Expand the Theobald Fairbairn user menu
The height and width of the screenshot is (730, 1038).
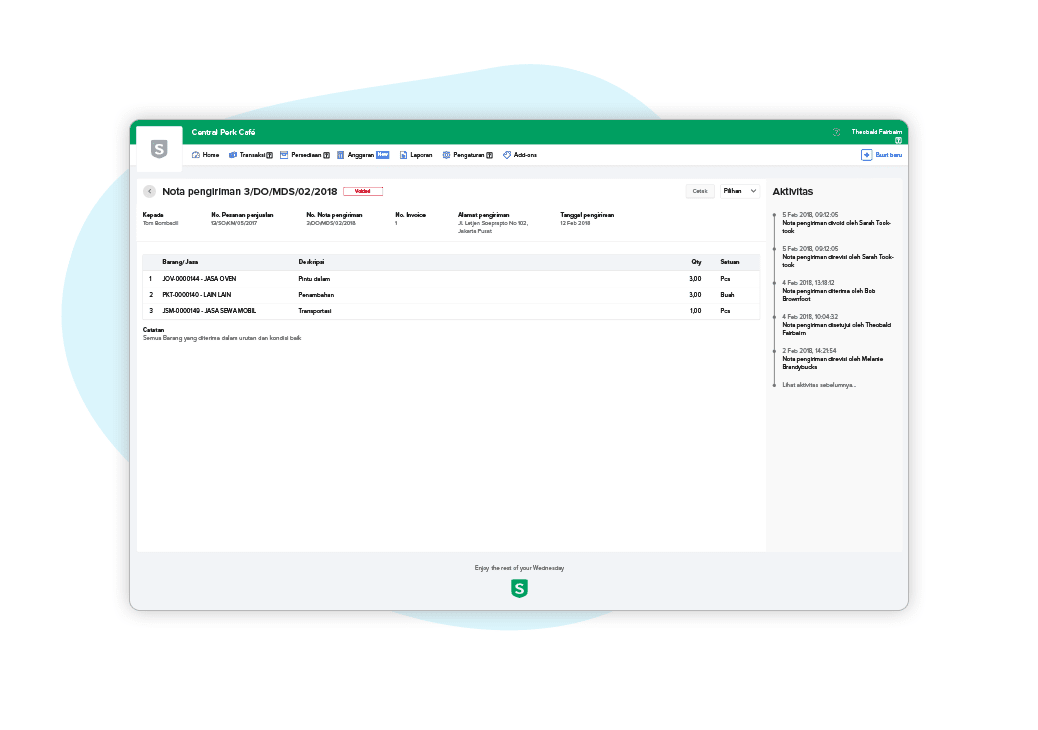[x=898, y=140]
